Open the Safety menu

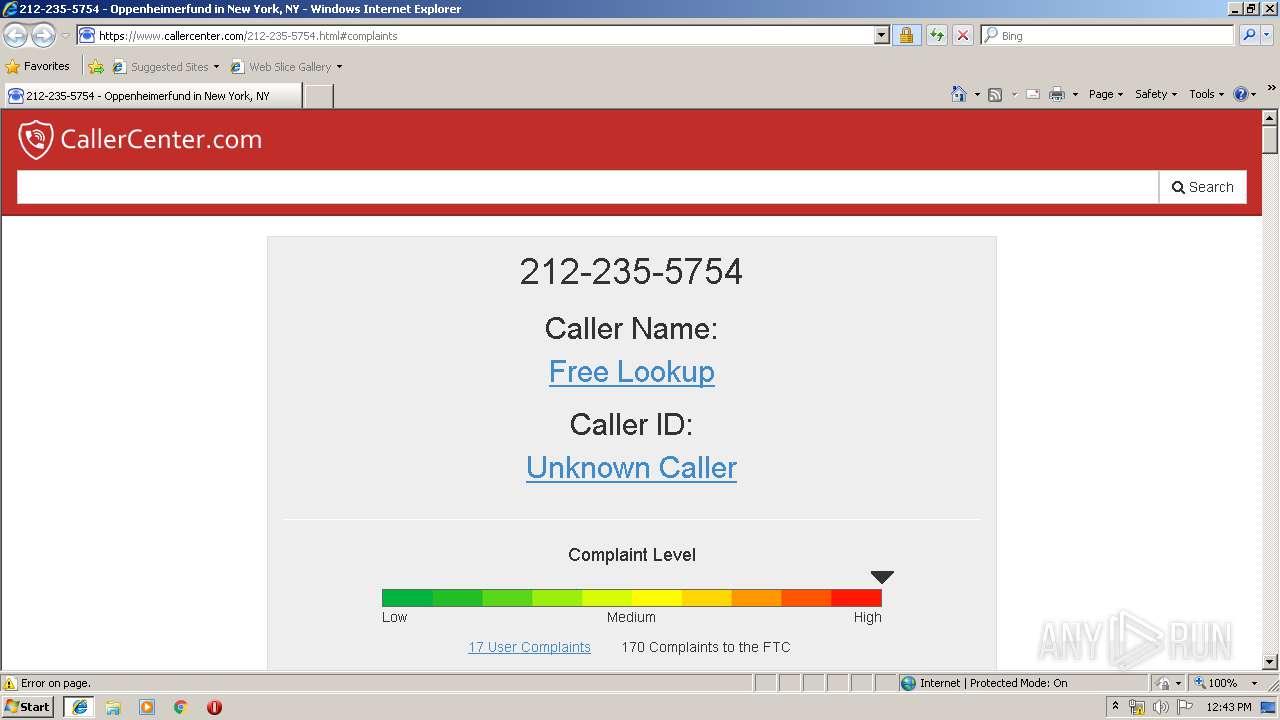click(1156, 94)
